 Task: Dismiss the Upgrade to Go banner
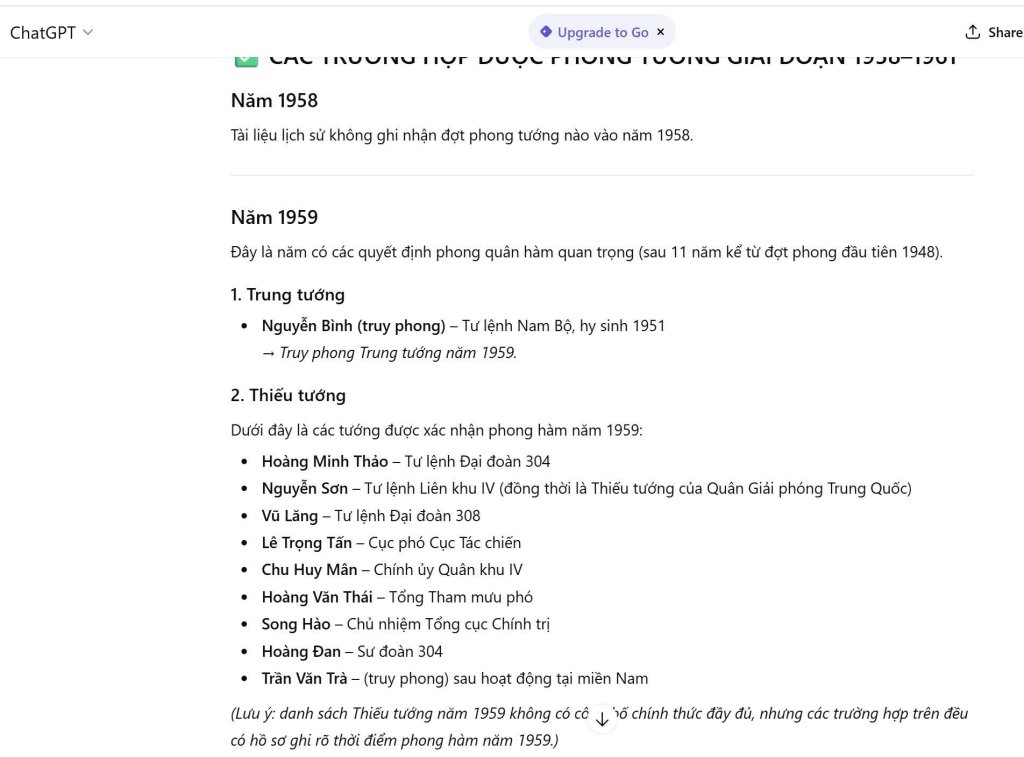point(660,32)
